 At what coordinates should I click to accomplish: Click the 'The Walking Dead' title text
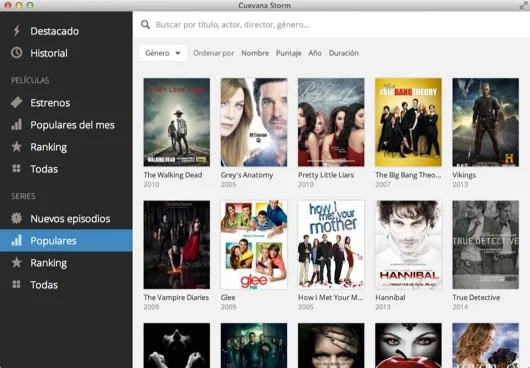(x=173, y=175)
